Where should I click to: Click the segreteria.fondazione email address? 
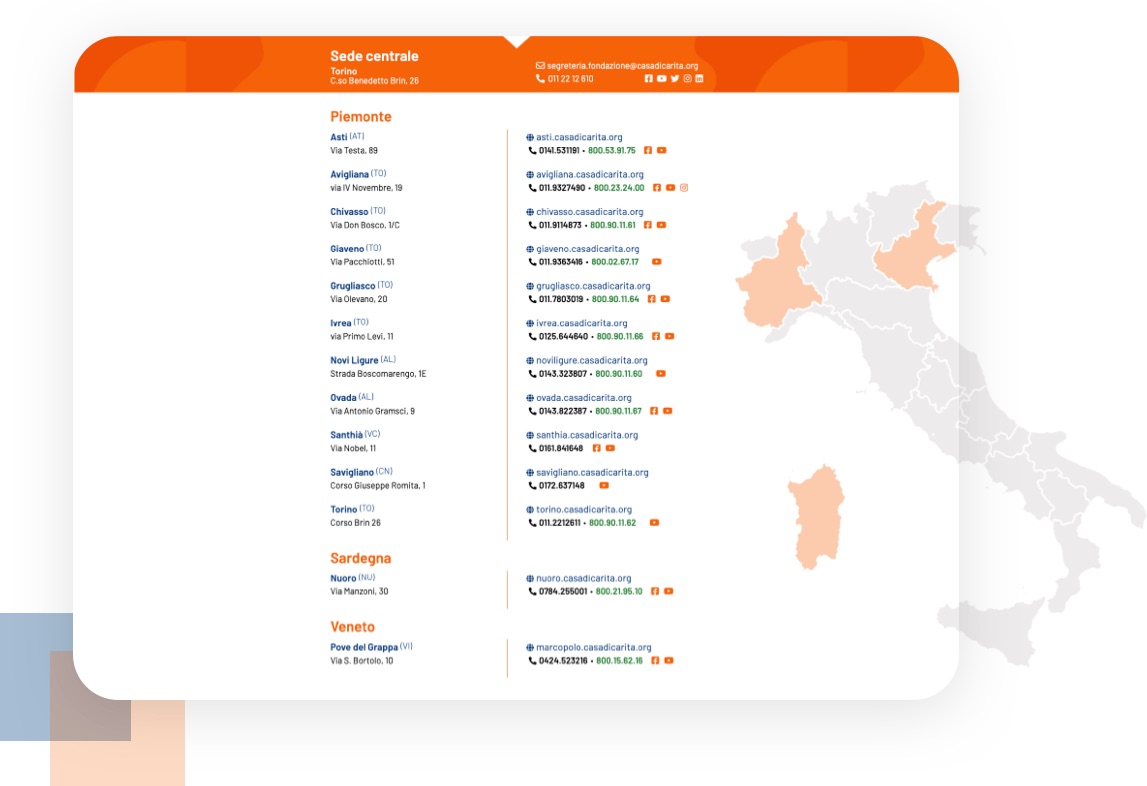coord(622,66)
